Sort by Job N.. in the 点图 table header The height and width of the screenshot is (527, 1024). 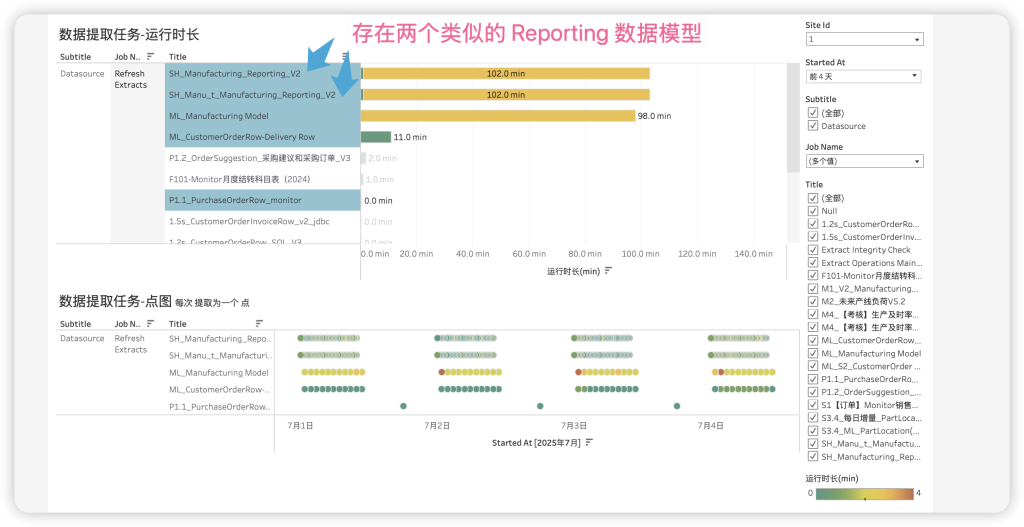point(150,323)
